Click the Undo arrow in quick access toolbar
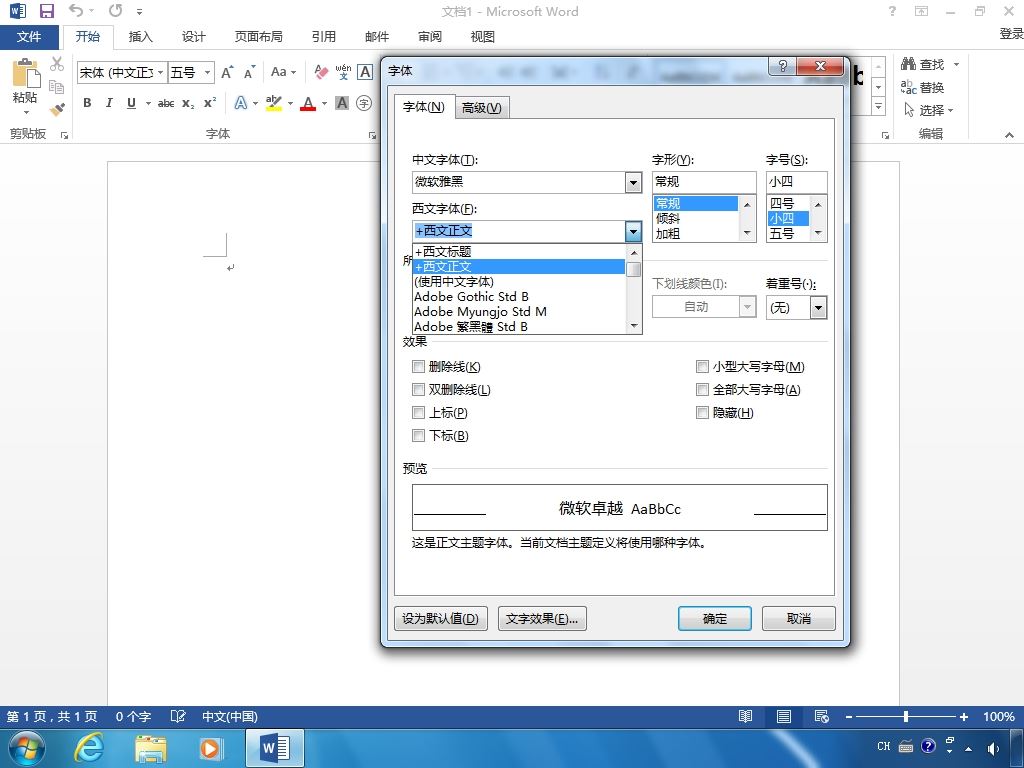Image resolution: width=1024 pixels, height=768 pixels. pos(76,11)
